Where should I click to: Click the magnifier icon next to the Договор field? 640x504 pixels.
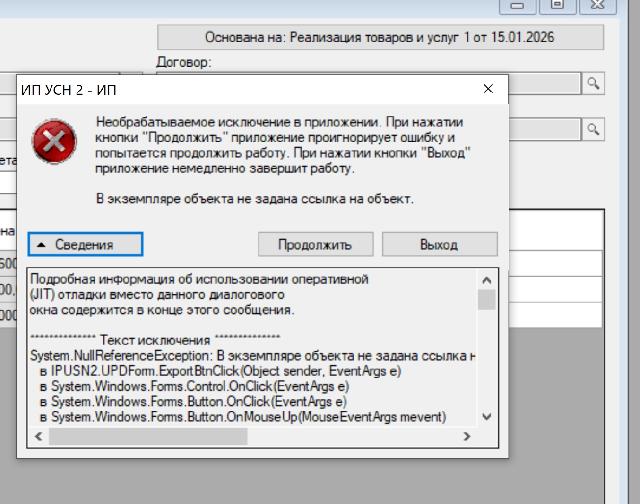click(593, 83)
